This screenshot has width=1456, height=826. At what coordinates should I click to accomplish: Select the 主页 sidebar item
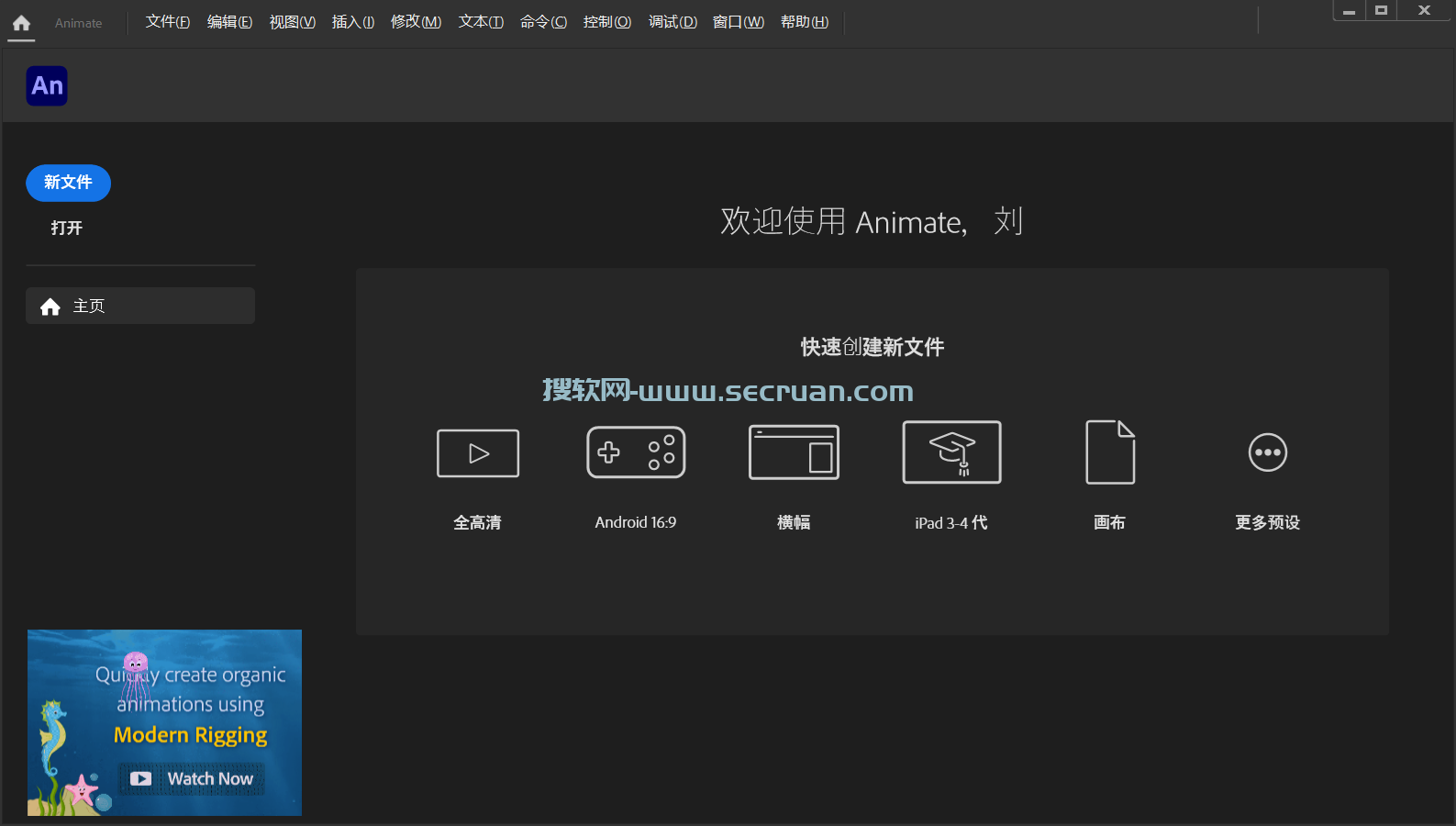click(140, 306)
